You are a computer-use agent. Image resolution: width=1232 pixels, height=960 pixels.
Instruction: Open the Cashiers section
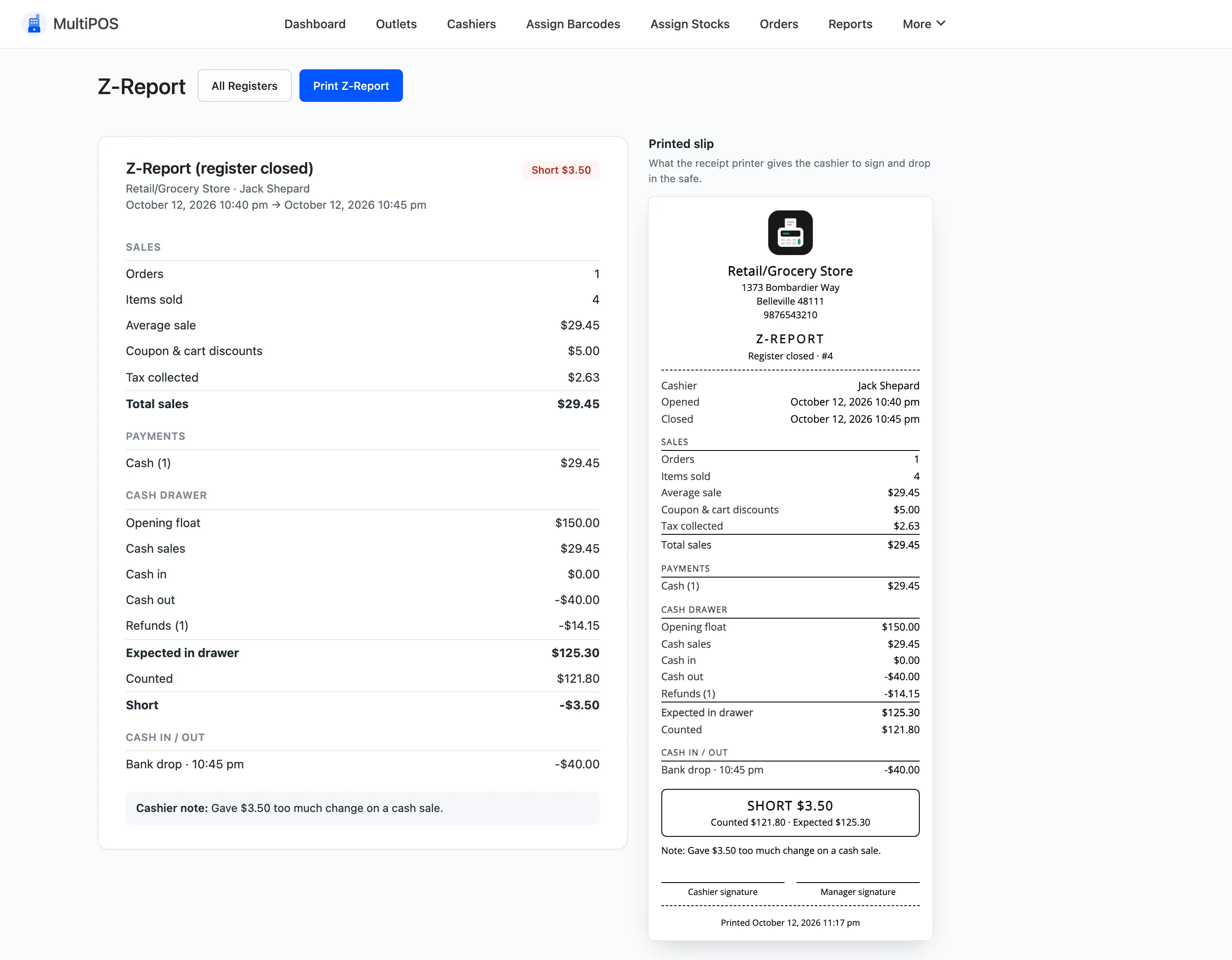pos(471,24)
